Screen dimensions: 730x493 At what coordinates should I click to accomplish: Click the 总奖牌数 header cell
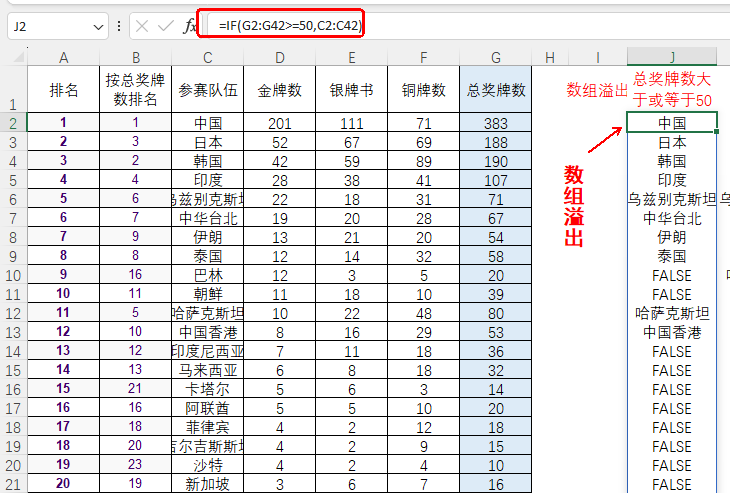pyautogui.click(x=495, y=89)
